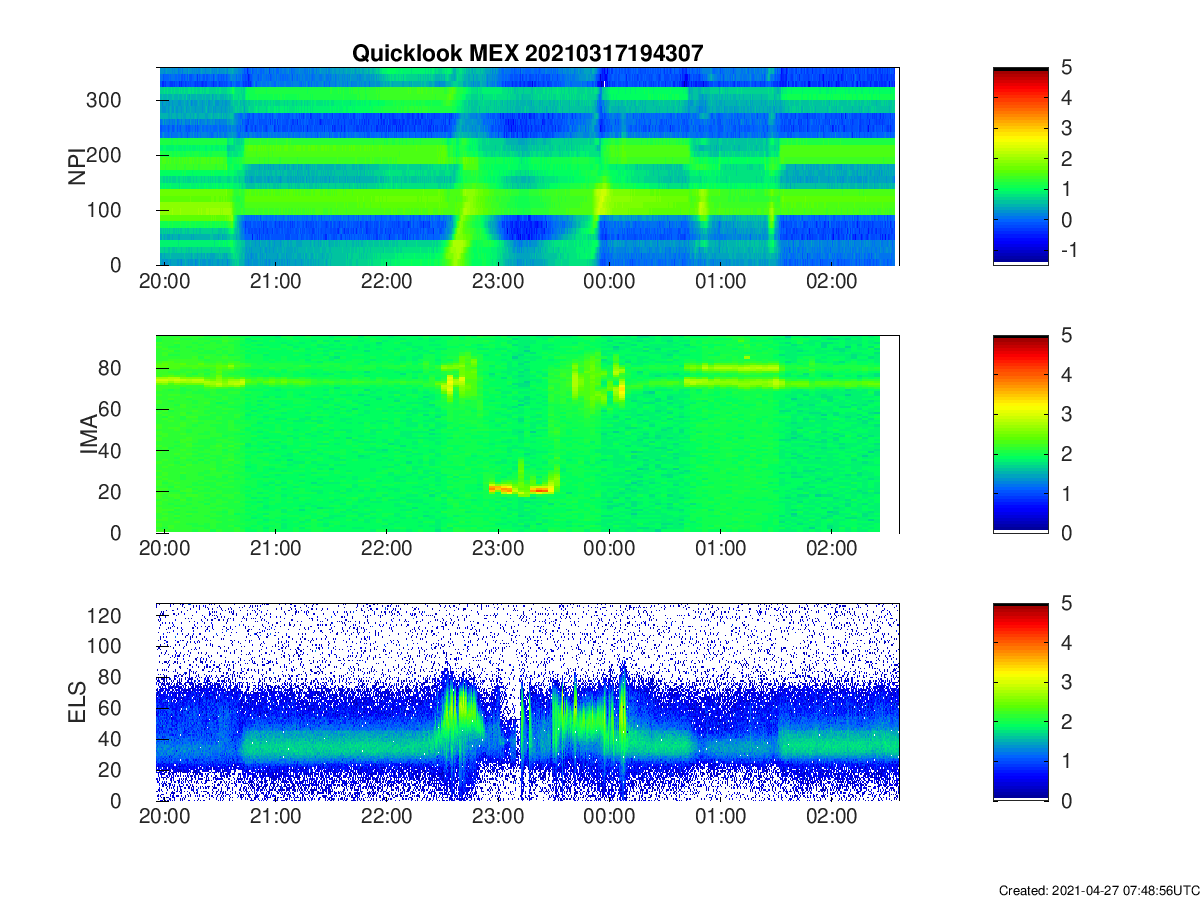1200x900 pixels.
Task: Click the ELS spectrogram plot area
Action: [528, 702]
